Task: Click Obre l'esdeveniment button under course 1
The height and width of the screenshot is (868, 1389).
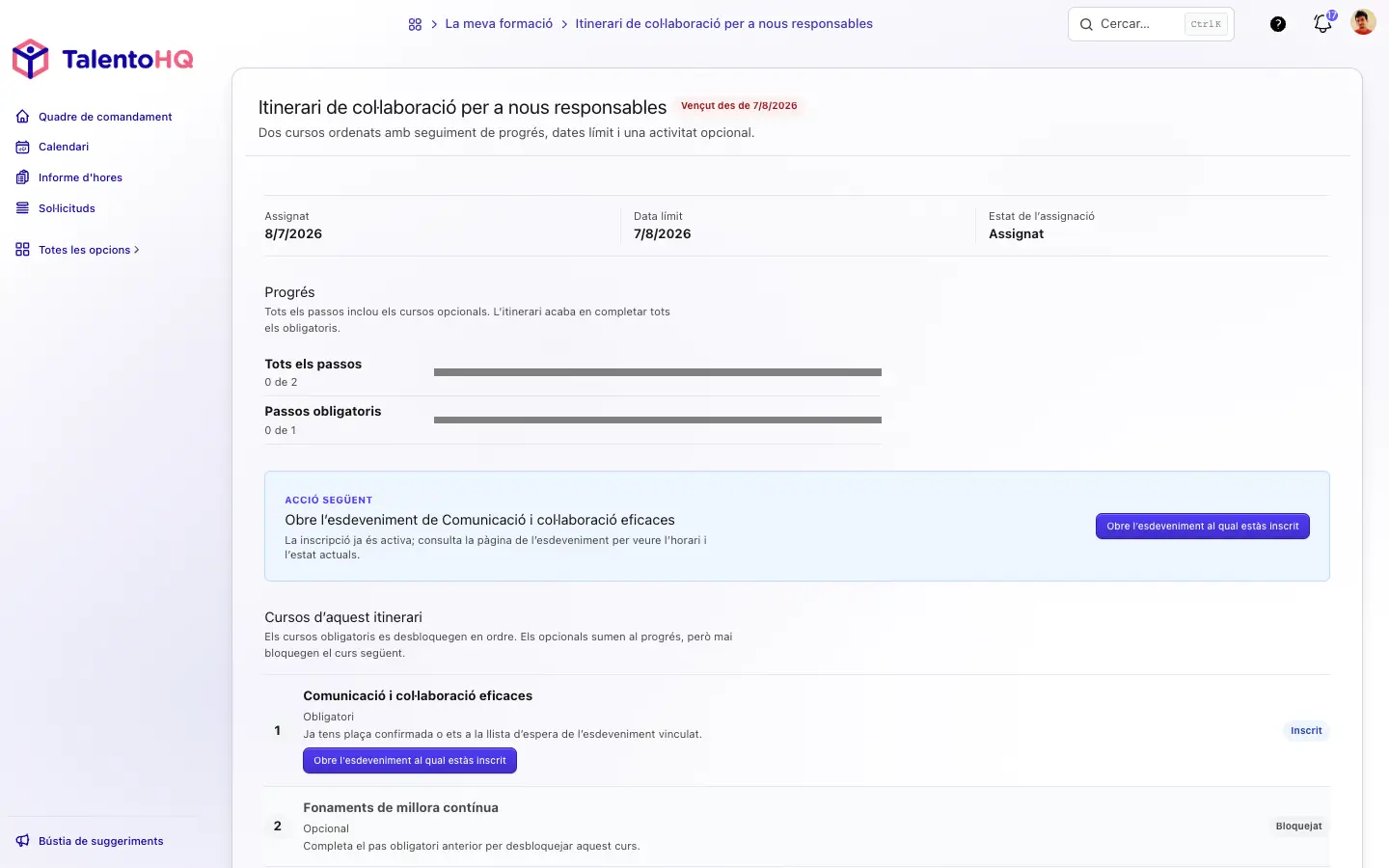Action: [410, 761]
